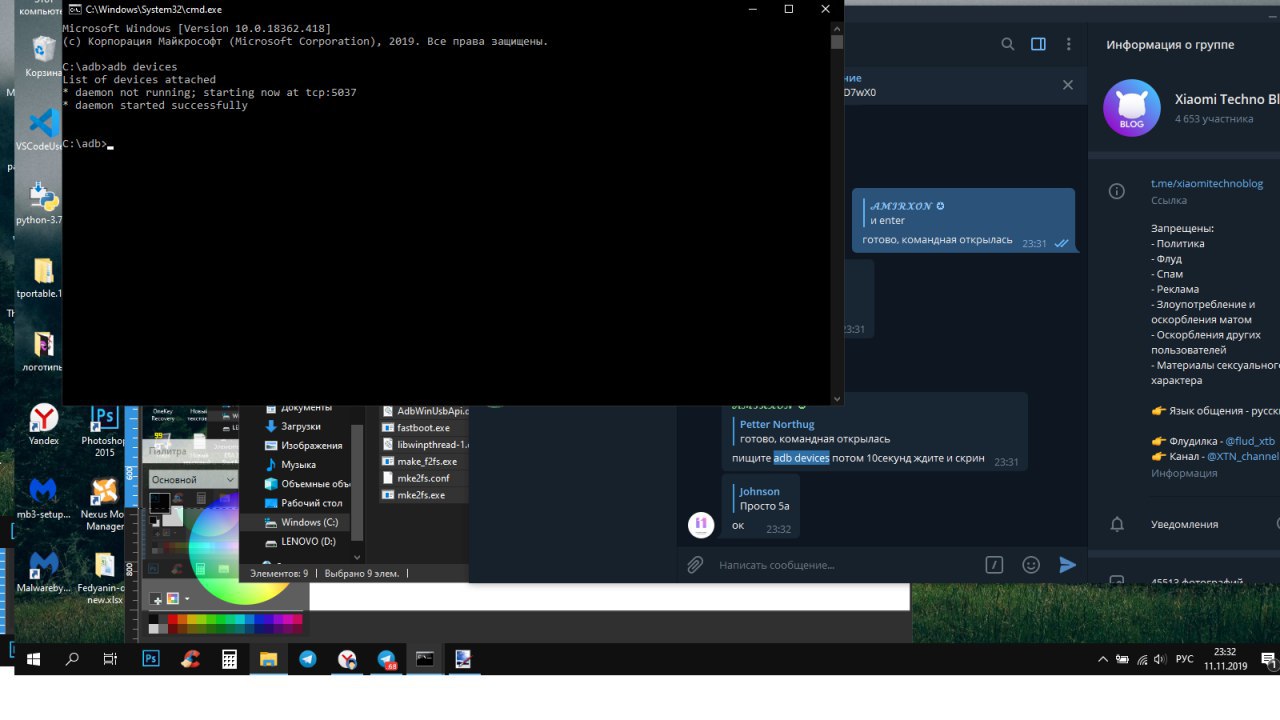The image size is (1280, 720).
Task: Open the Photoshop 2015 desktop shortcut
Action: click(x=103, y=431)
